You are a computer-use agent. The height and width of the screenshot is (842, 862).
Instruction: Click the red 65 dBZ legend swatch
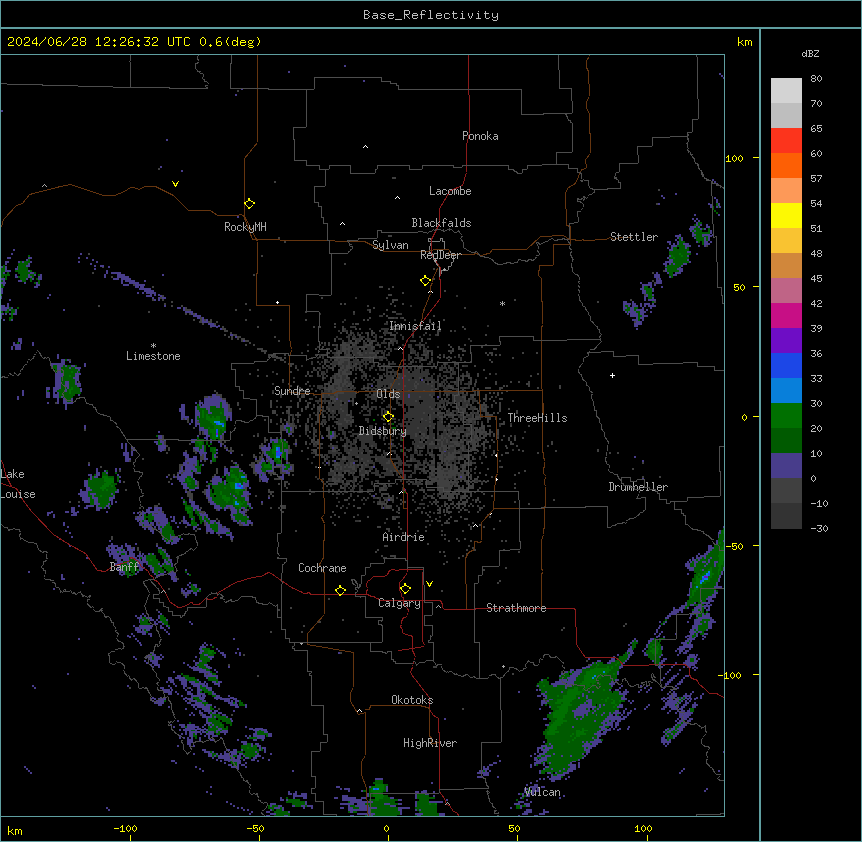pos(786,141)
